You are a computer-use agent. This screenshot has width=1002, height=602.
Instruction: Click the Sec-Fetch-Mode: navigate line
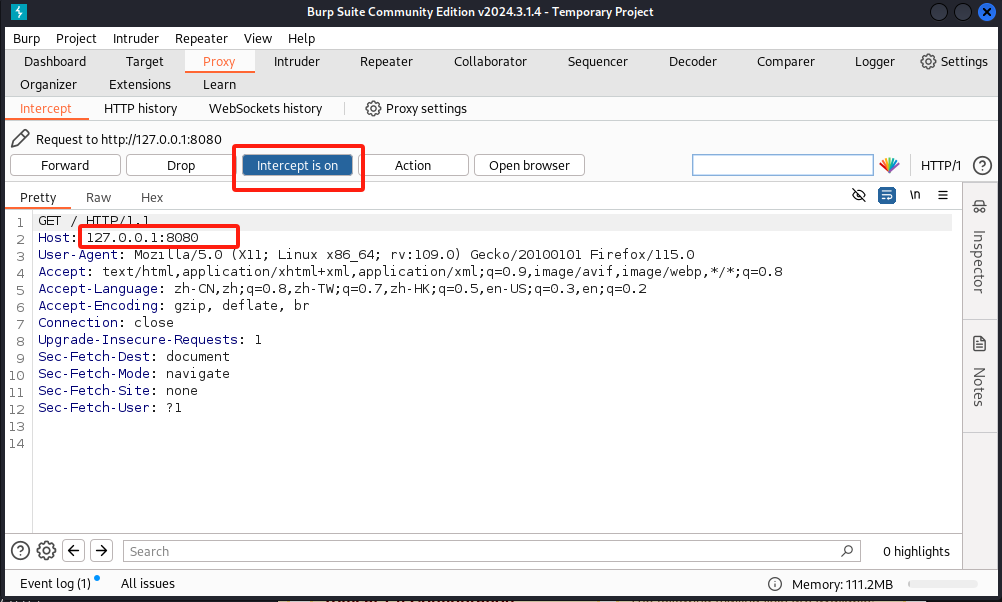[x=134, y=373]
